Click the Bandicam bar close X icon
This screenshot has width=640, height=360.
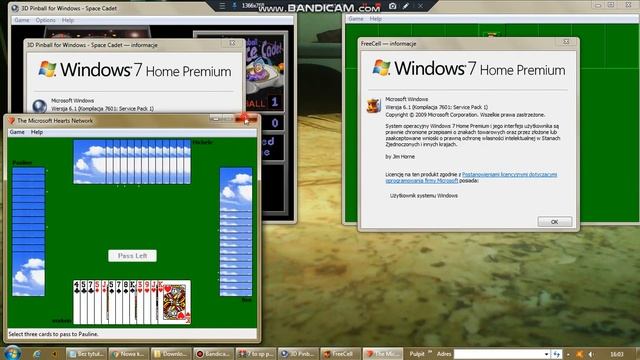pyautogui.click(x=420, y=6)
